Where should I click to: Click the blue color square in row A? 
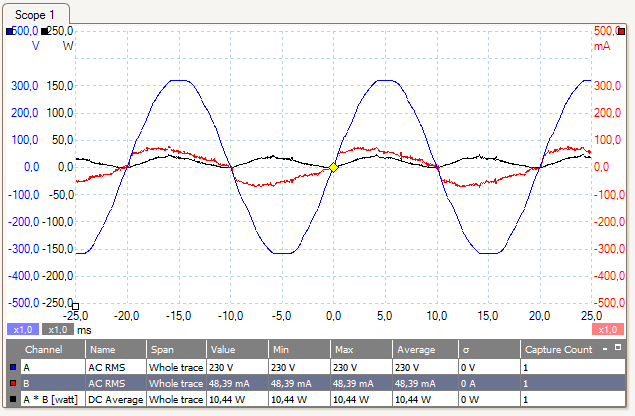pos(12,368)
